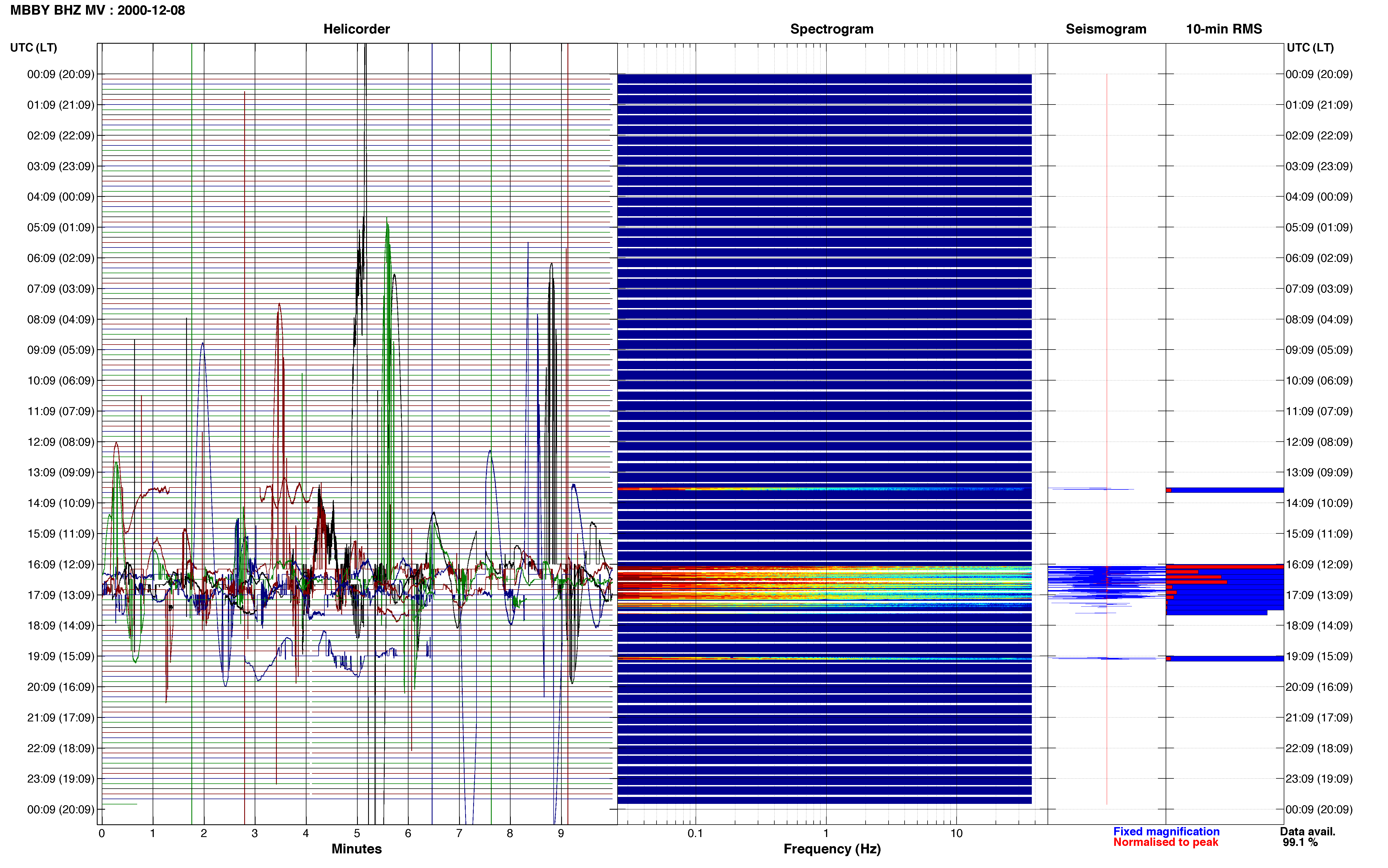Click the spectrogram event band near 19:09

tap(824, 658)
